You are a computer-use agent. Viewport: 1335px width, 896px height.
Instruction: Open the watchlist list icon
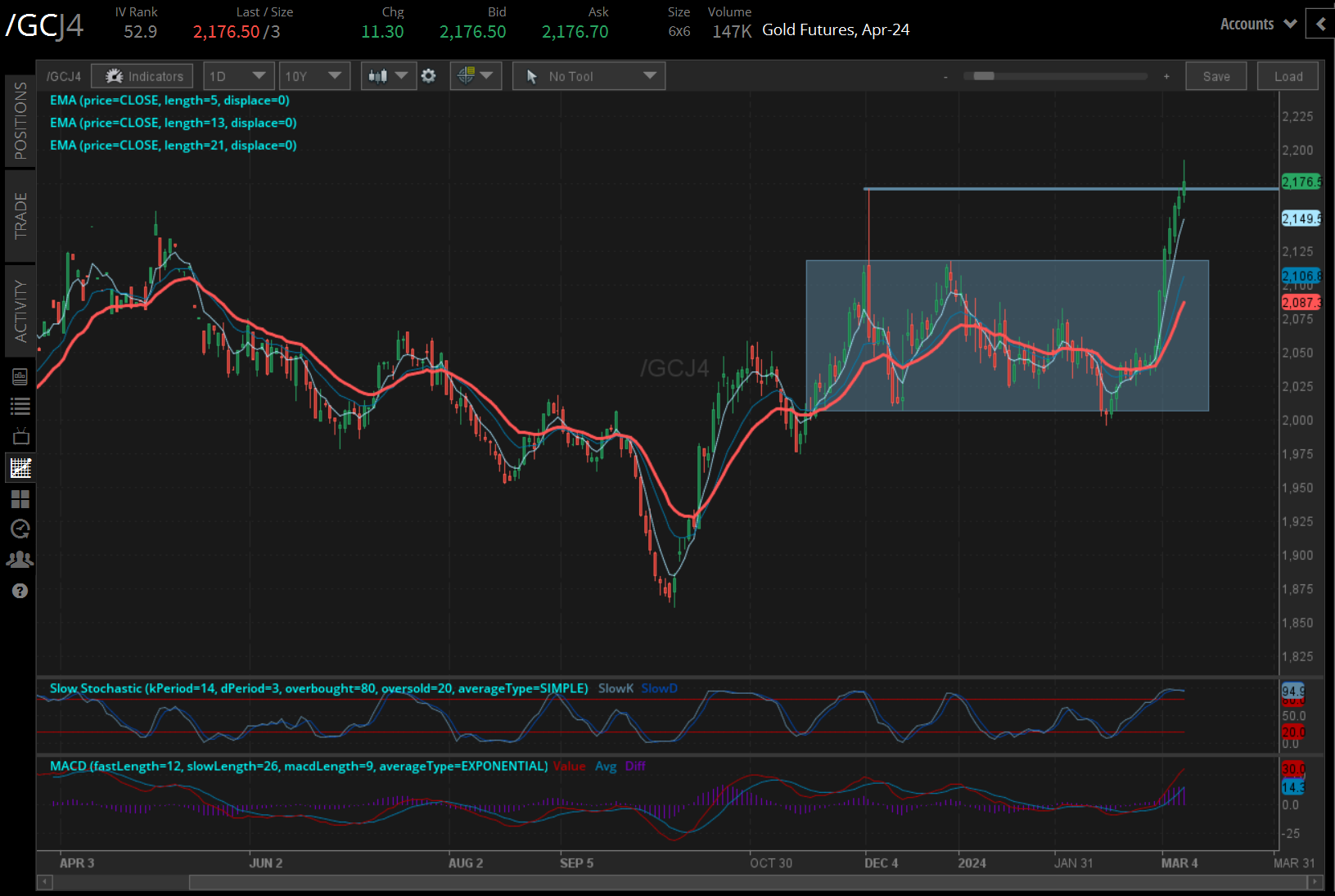(20, 406)
